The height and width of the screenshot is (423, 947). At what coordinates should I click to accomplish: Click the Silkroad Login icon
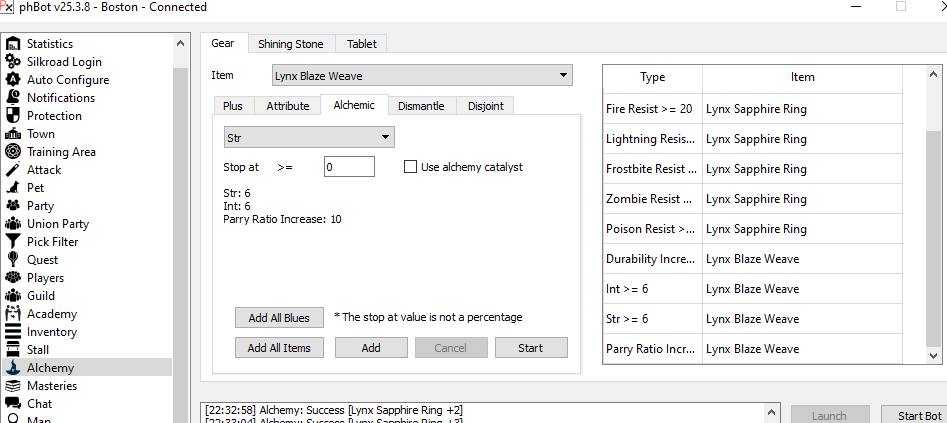click(x=13, y=62)
